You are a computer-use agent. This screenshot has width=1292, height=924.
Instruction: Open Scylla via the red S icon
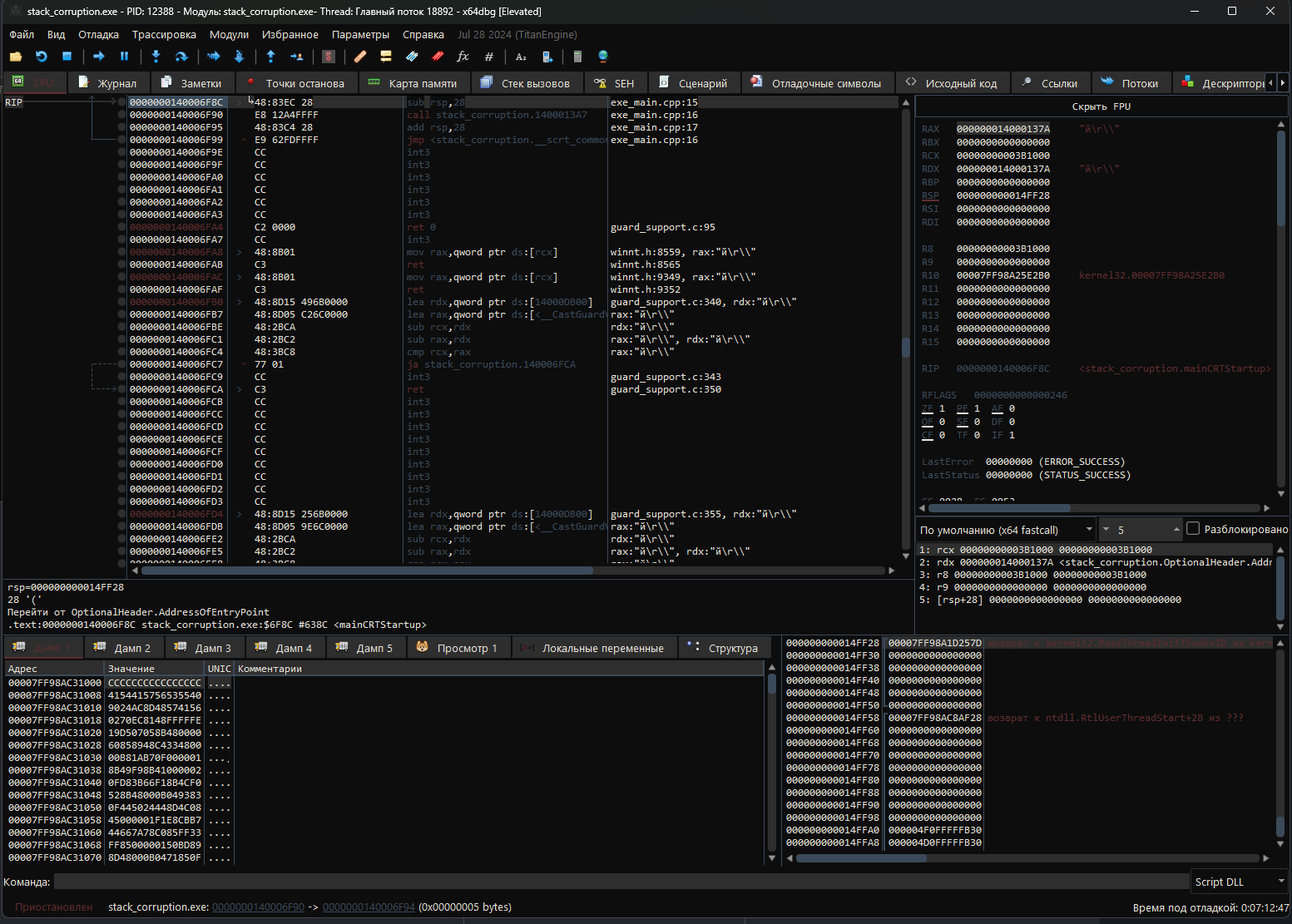pyautogui.click(x=329, y=57)
